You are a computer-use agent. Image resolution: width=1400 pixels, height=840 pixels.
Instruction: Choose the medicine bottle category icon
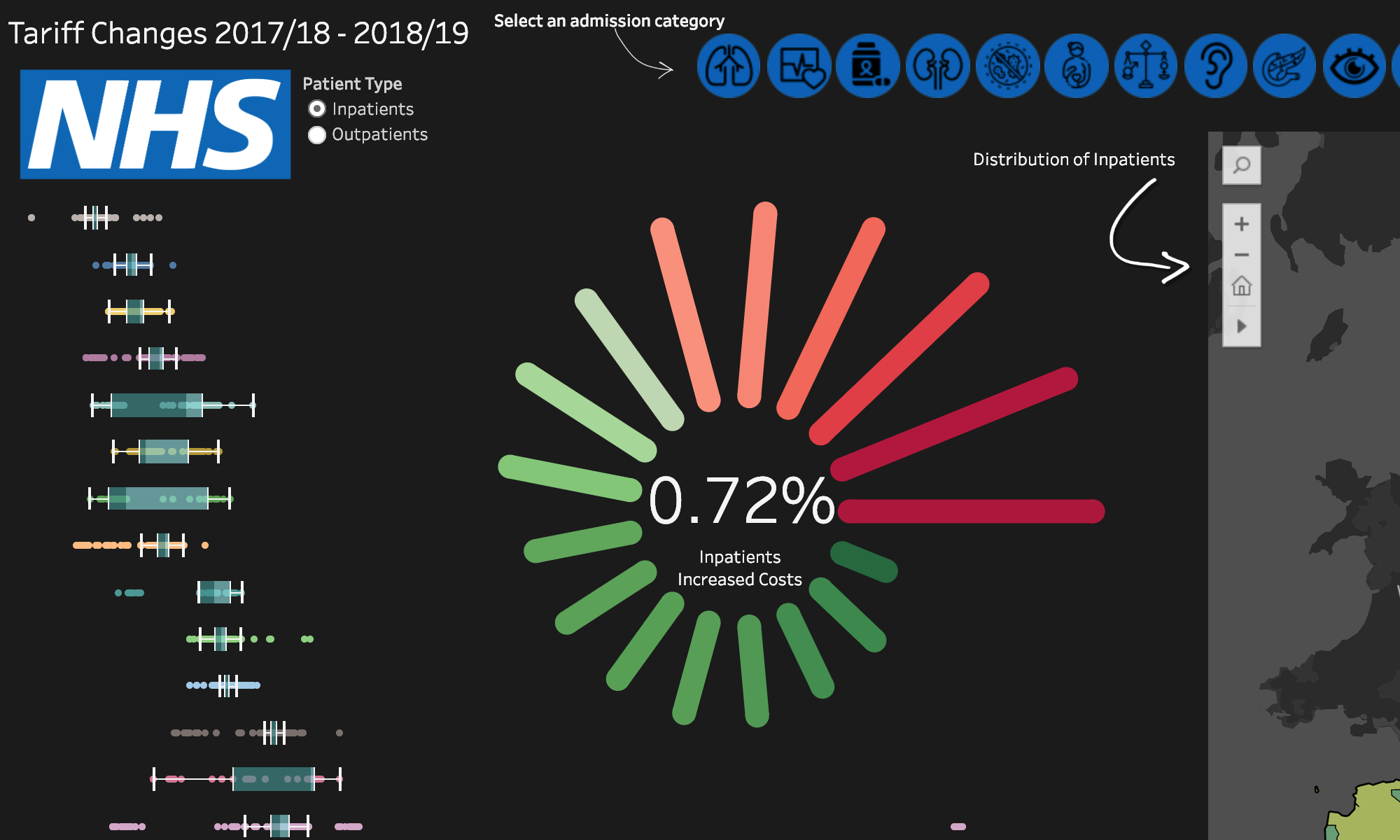click(868, 66)
